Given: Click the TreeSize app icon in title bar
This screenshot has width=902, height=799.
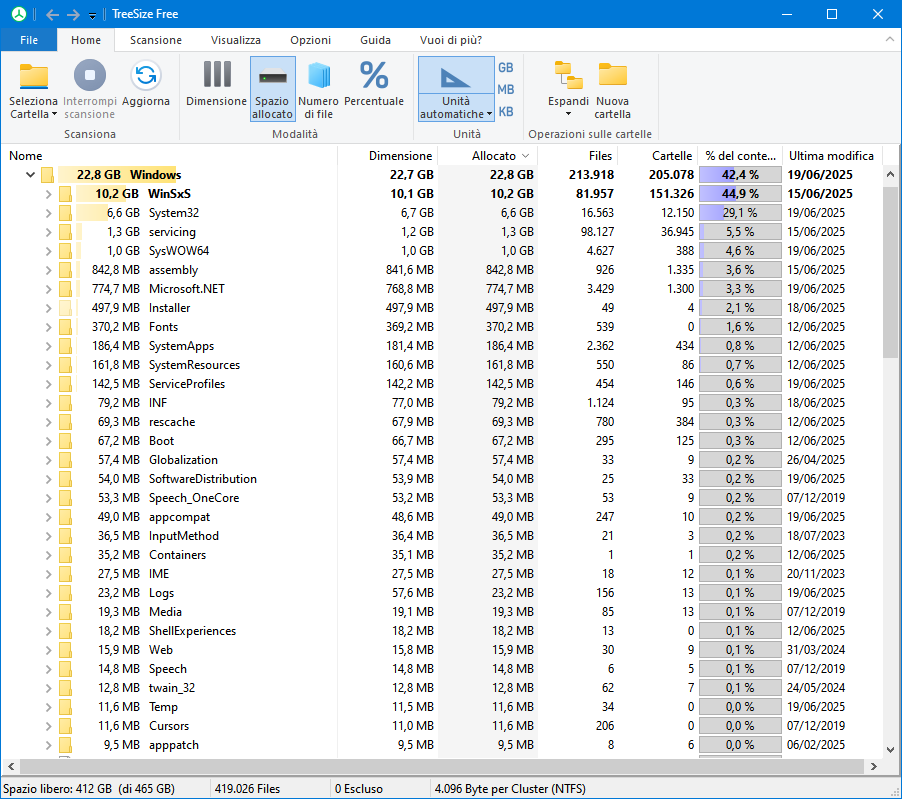Looking at the screenshot, I should [x=19, y=14].
